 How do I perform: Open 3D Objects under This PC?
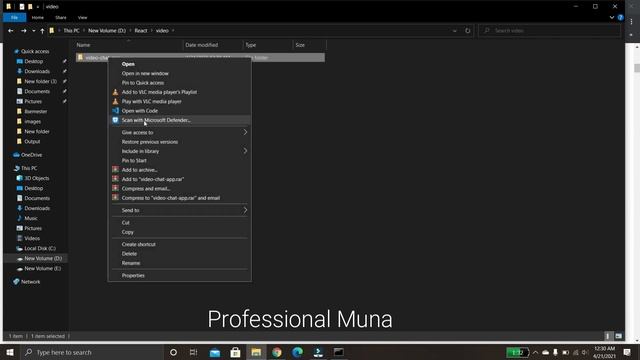click(x=36, y=178)
